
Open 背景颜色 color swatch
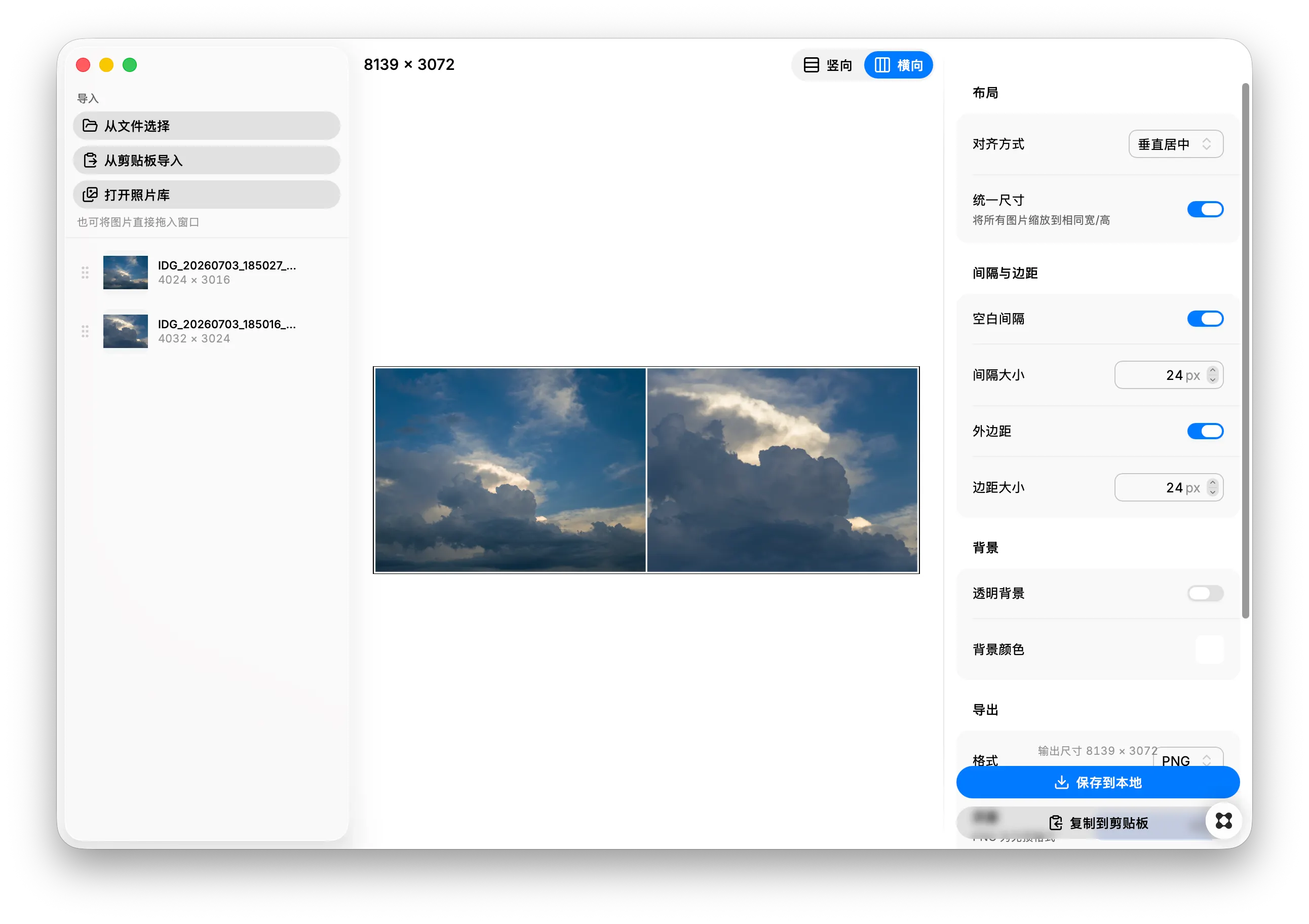coord(1209,649)
